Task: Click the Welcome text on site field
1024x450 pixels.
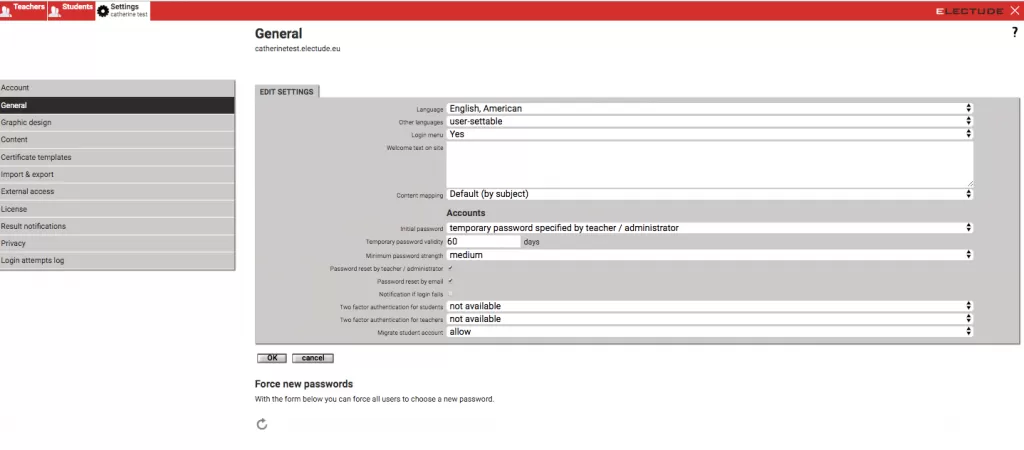Action: click(x=709, y=164)
